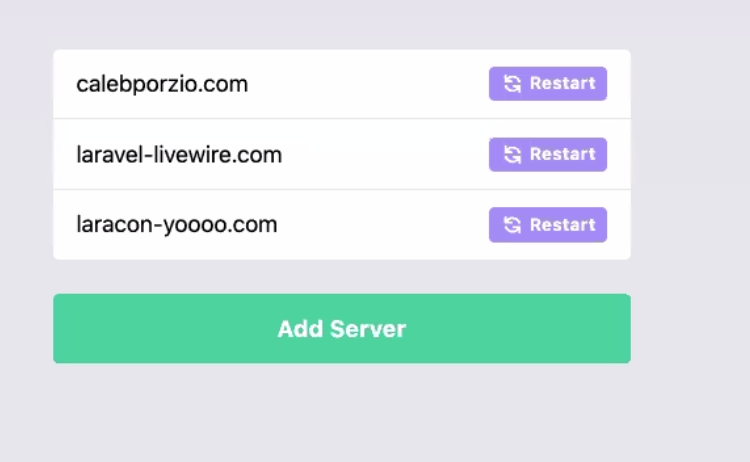The height and width of the screenshot is (462, 750).
Task: Restart the calebporzio.com server
Action: (x=548, y=84)
